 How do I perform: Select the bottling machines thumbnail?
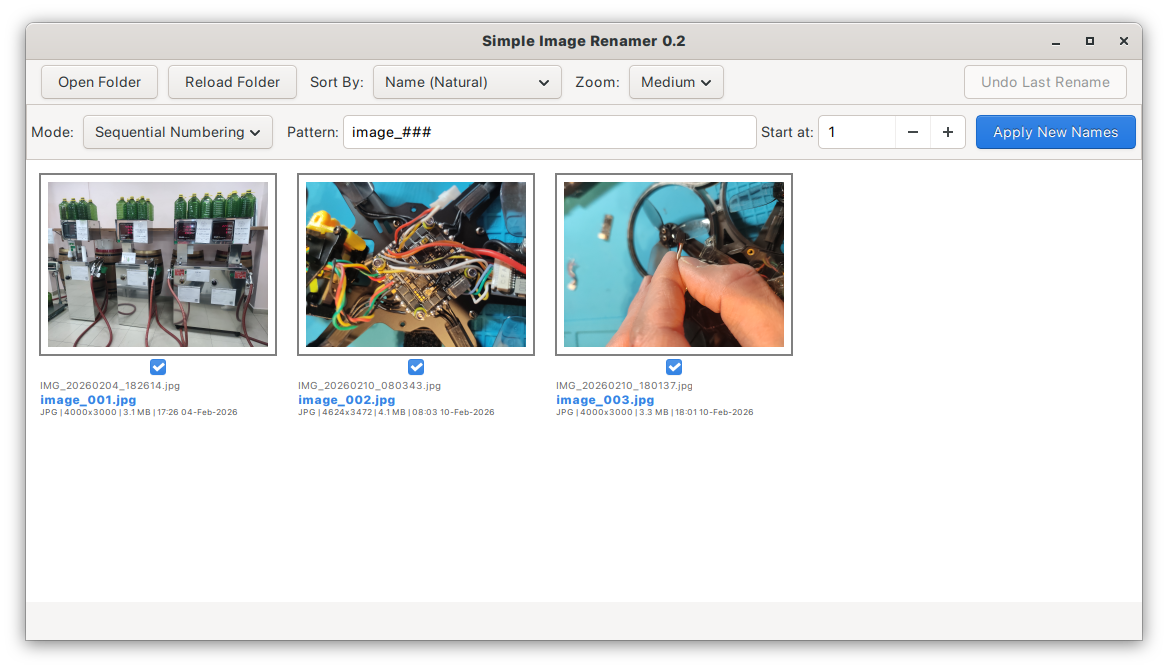(158, 264)
